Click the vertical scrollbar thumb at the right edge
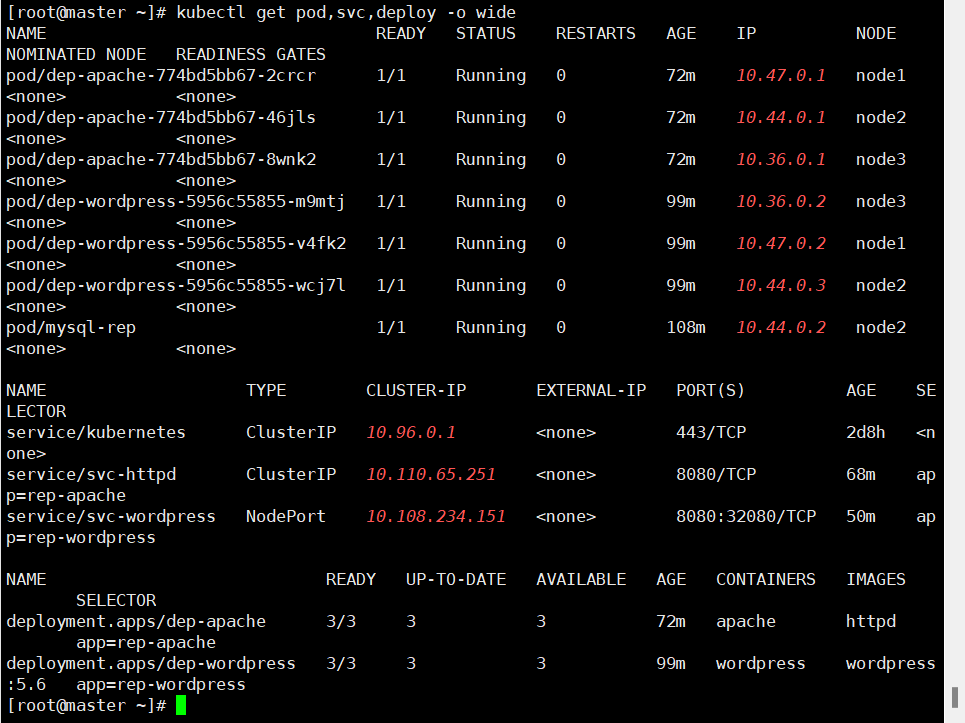The width and height of the screenshot is (965, 723). click(955, 698)
